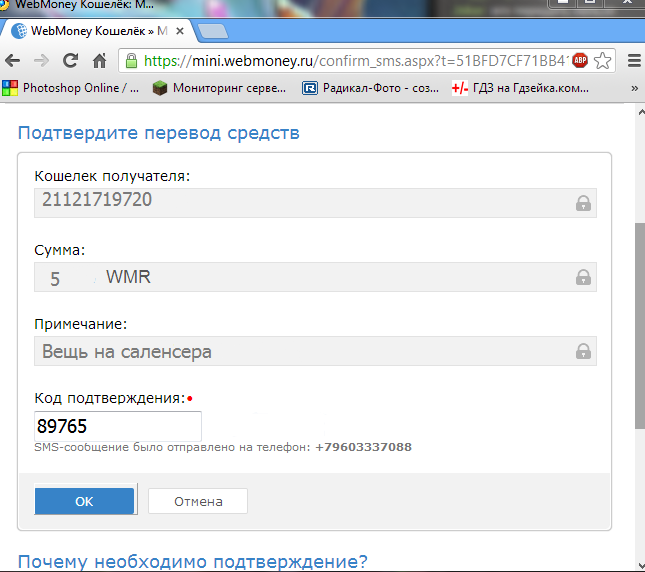The image size is (645, 572).
Task: Click the page vertical scrollbar thumb
Action: click(640, 326)
